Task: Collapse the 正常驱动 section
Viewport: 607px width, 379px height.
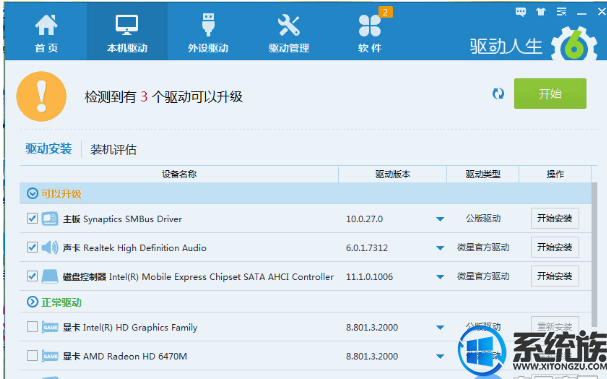Action: pyautogui.click(x=33, y=302)
